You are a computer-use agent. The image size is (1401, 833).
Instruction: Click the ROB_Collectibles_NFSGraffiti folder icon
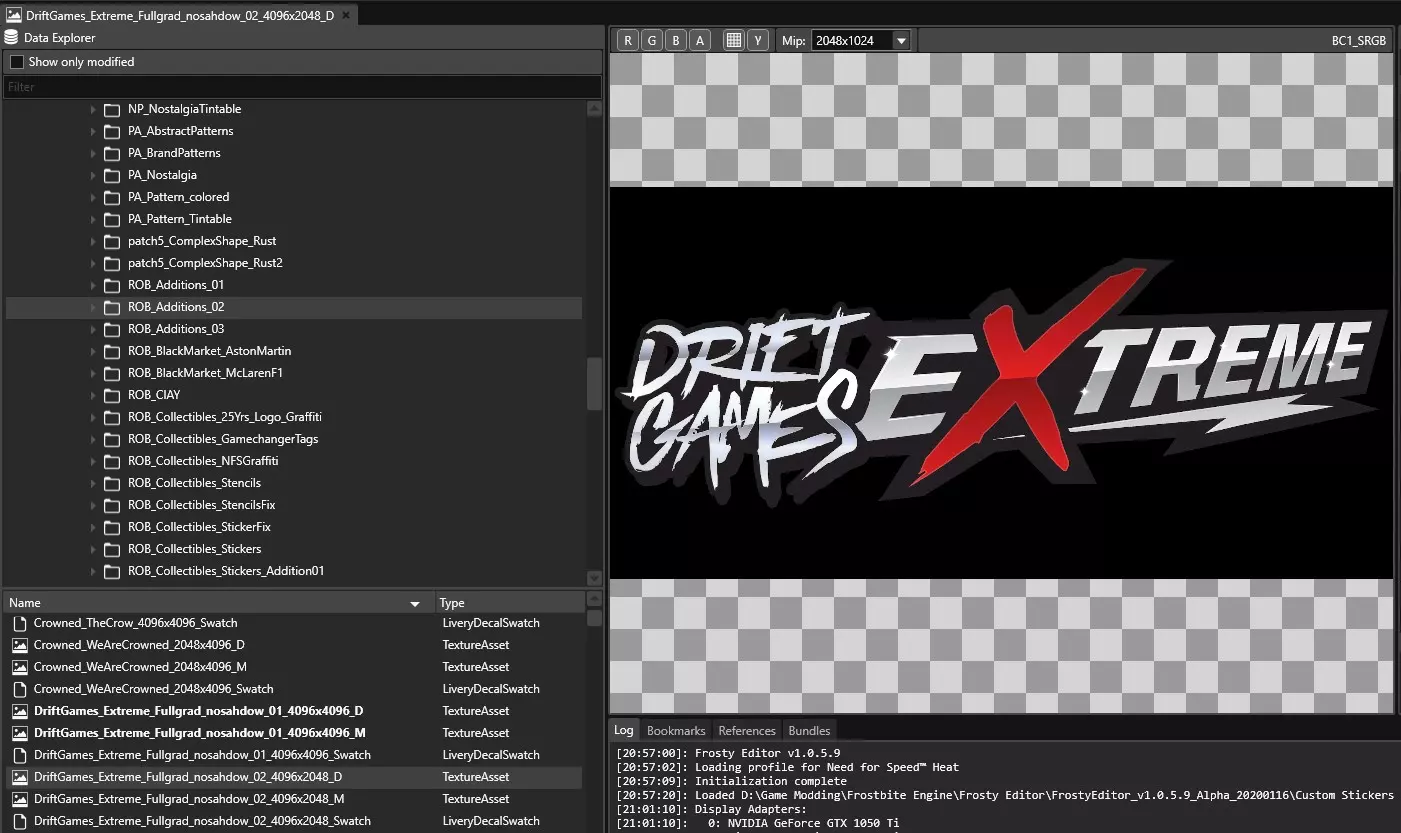[x=112, y=461]
